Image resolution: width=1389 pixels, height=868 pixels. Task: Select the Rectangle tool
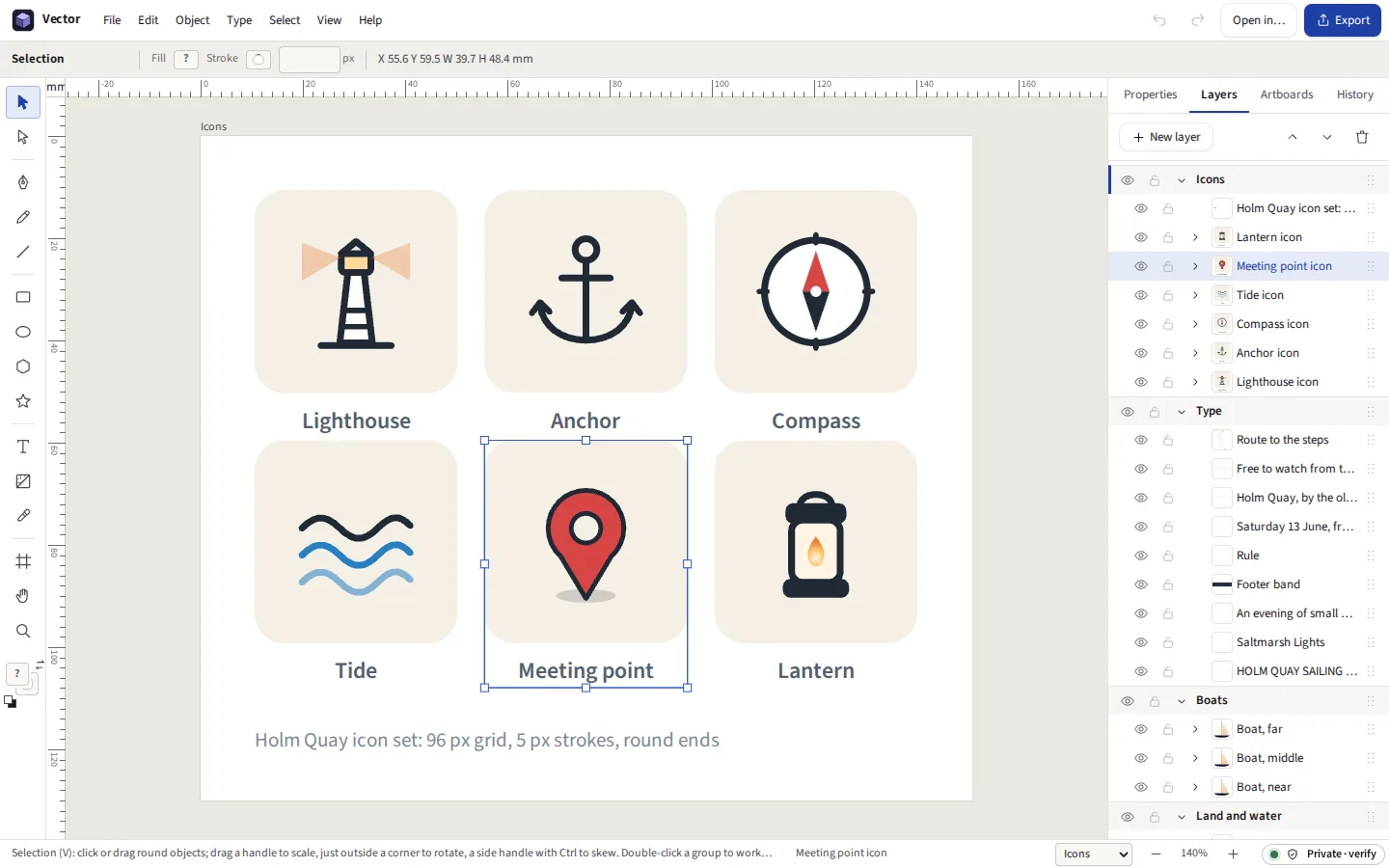coord(23,297)
